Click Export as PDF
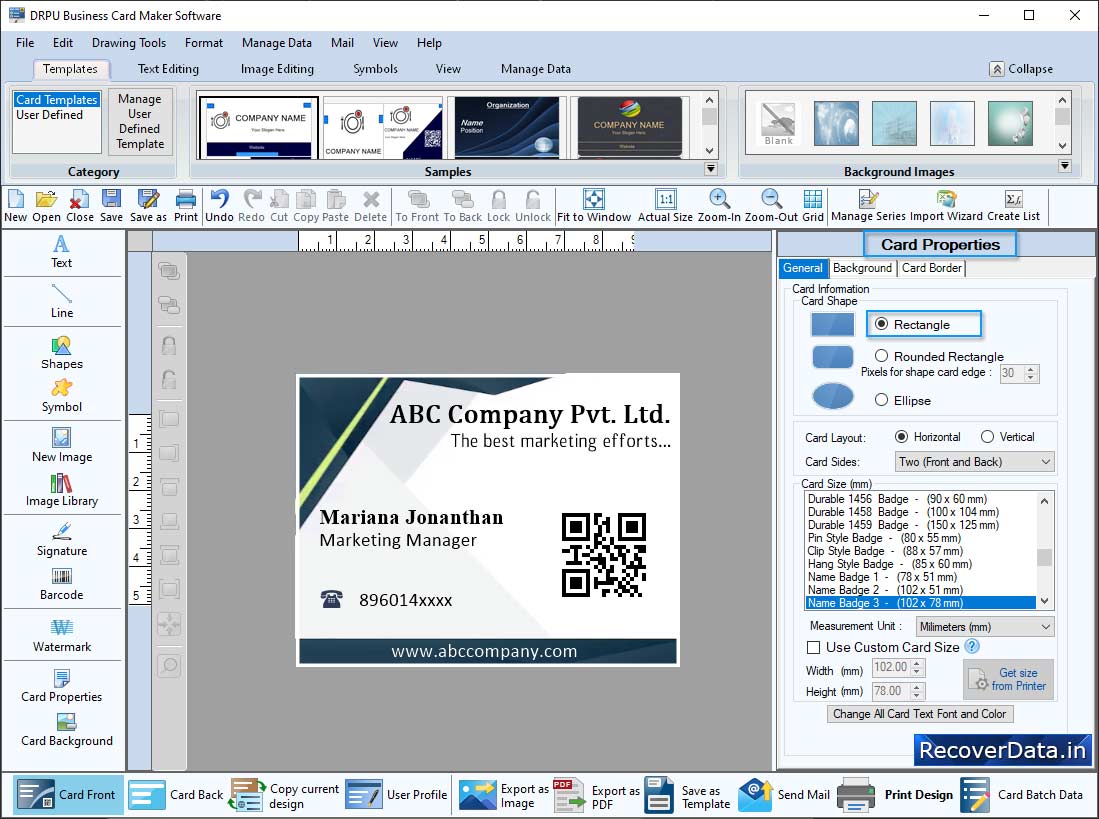Image resolution: width=1099 pixels, height=819 pixels. pos(596,796)
